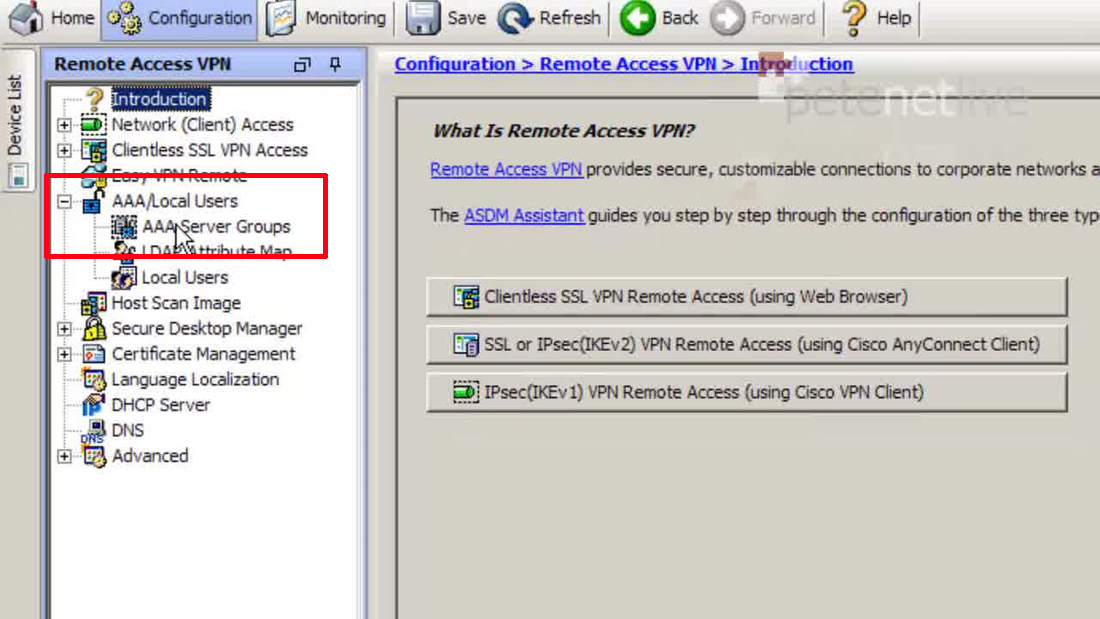Restore the Remote Access VPN panel

coord(302,65)
